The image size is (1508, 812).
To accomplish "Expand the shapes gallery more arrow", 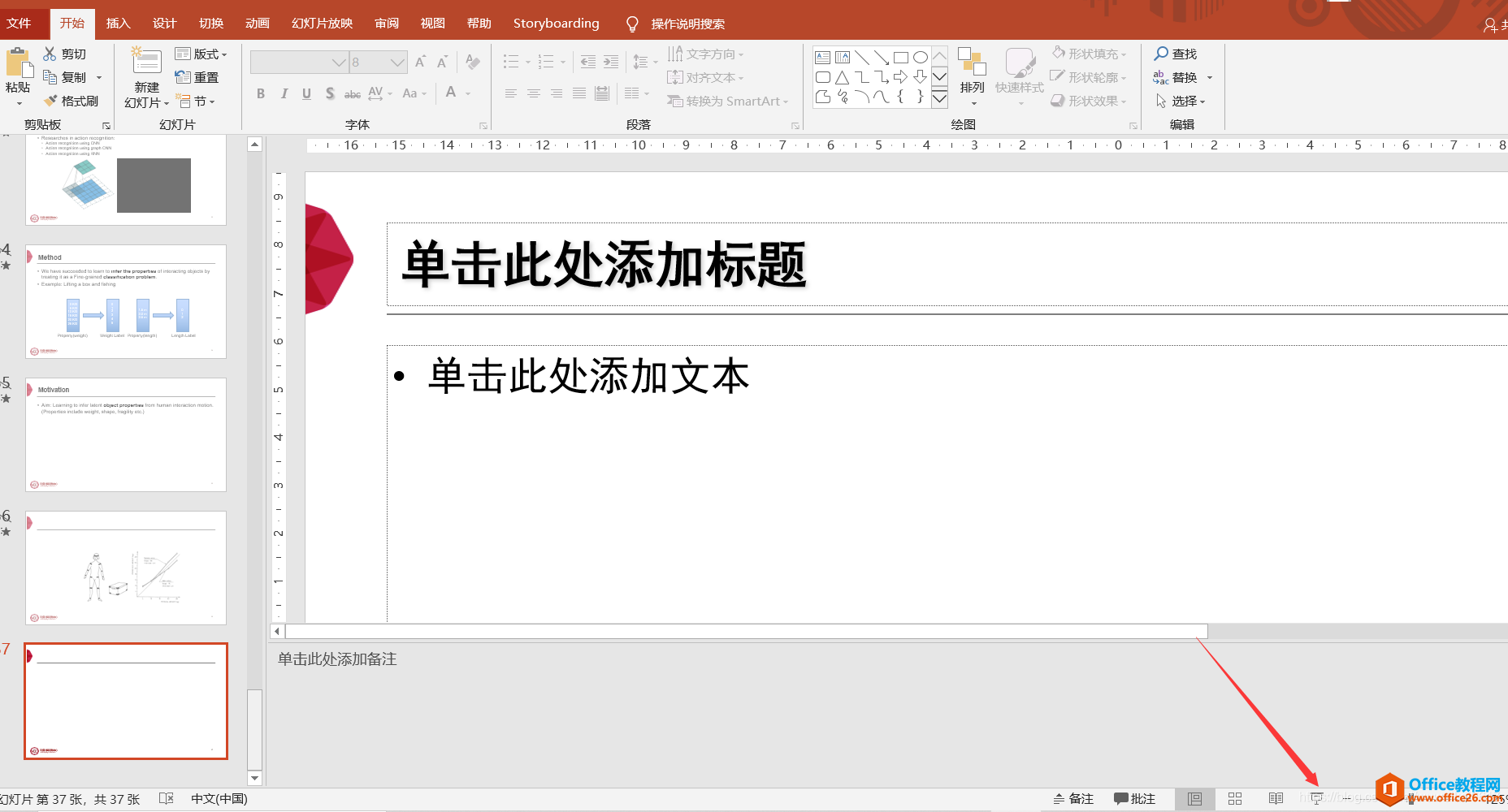I will pyautogui.click(x=939, y=99).
